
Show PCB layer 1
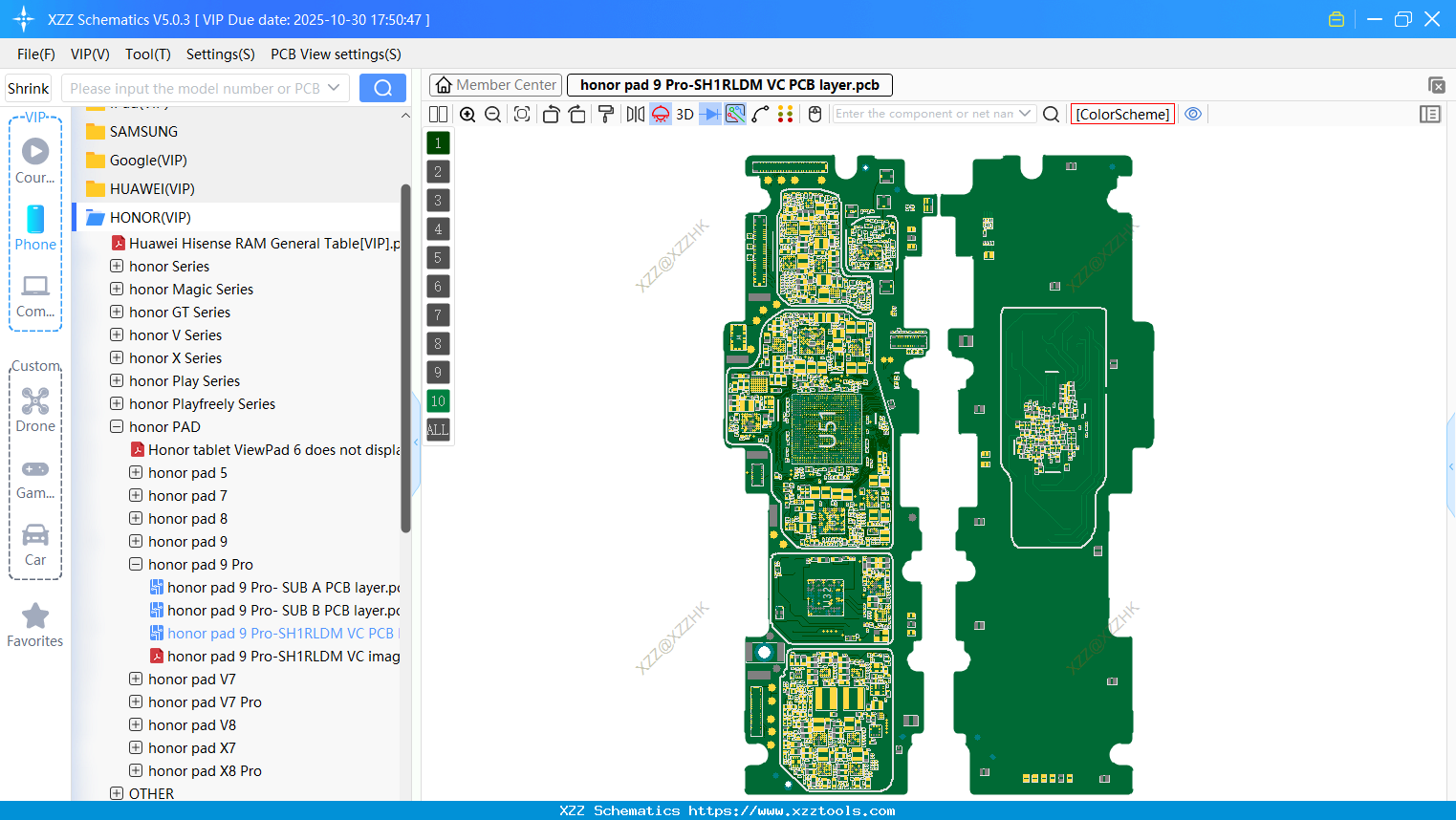click(438, 143)
